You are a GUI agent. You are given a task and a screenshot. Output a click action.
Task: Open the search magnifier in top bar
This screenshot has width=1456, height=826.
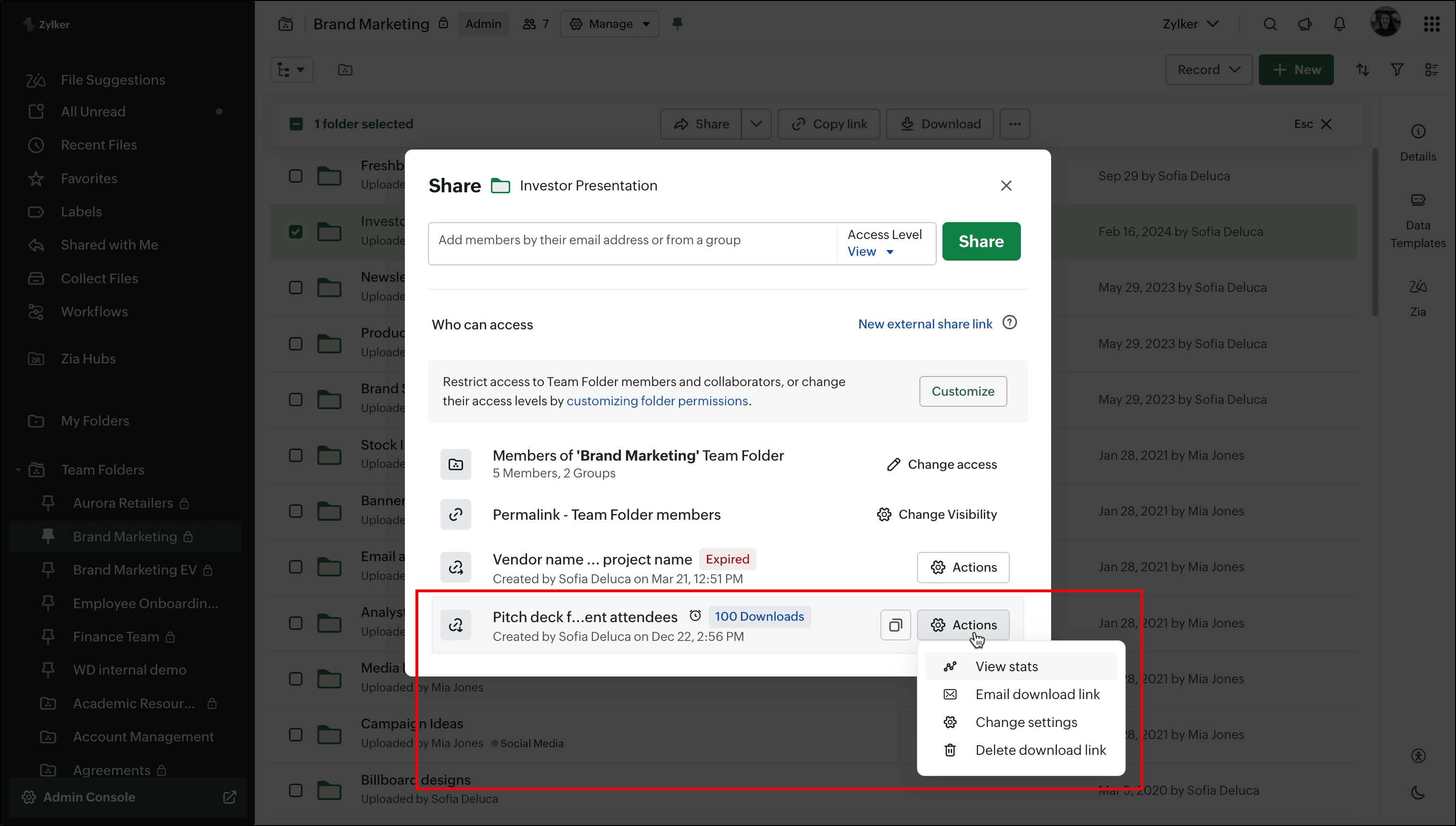pos(1270,24)
